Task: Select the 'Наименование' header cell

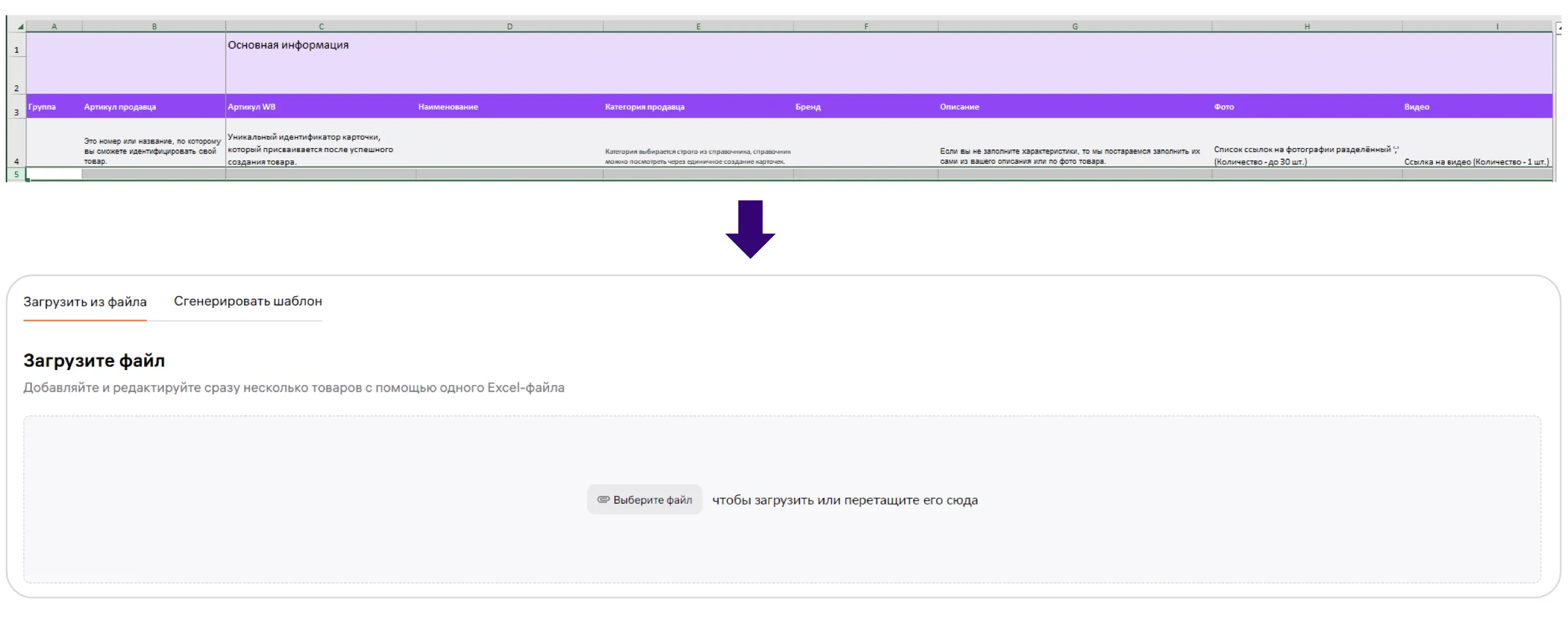Action: tap(448, 107)
